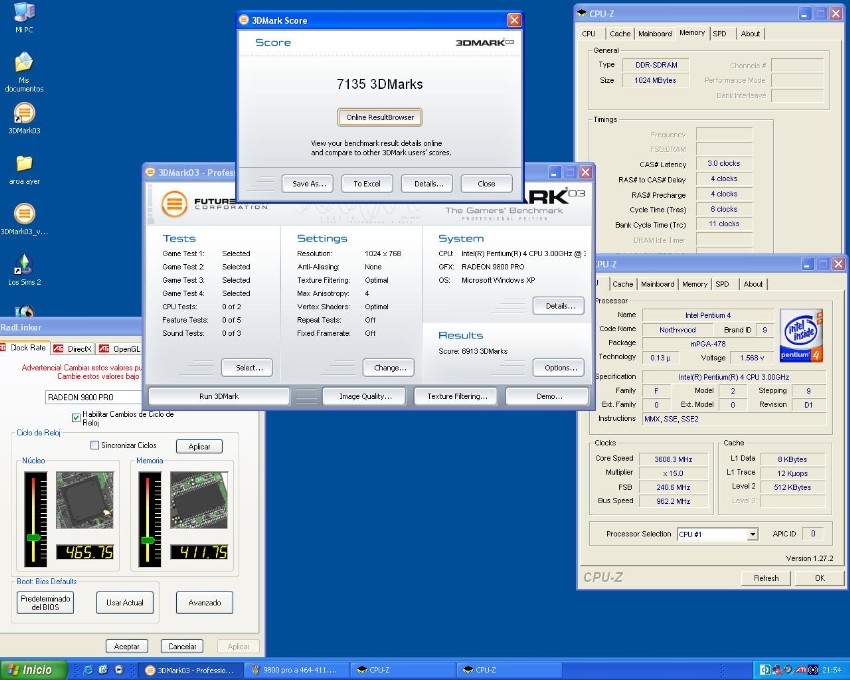Image resolution: width=850 pixels, height=680 pixels.
Task: Enable the Sincronizar Ciclos checkbox
Action: 95,446
